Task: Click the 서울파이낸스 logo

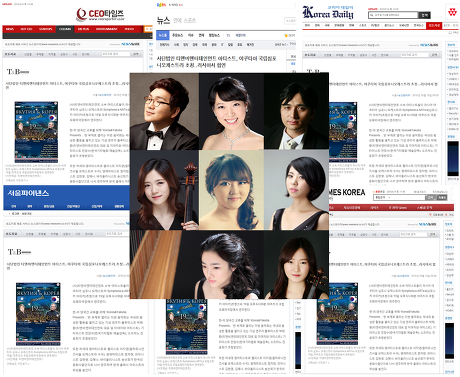Action: tap(28, 193)
